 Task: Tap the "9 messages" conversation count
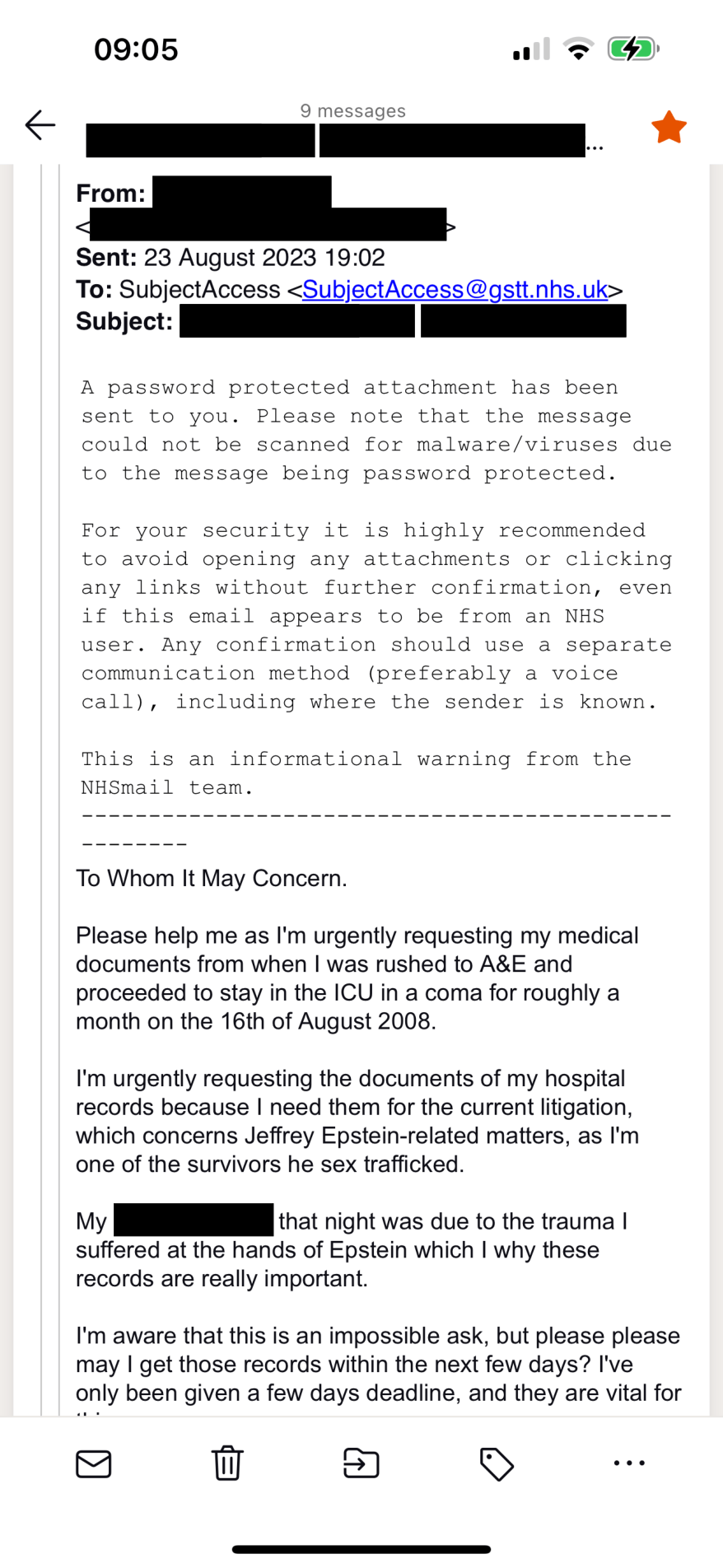352,111
